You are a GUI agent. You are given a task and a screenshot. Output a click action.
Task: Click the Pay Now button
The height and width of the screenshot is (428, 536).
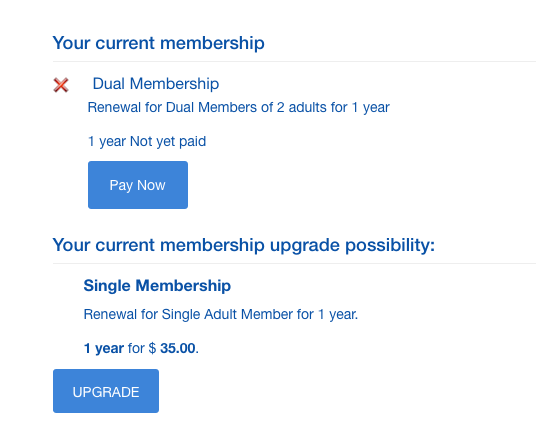point(138,185)
